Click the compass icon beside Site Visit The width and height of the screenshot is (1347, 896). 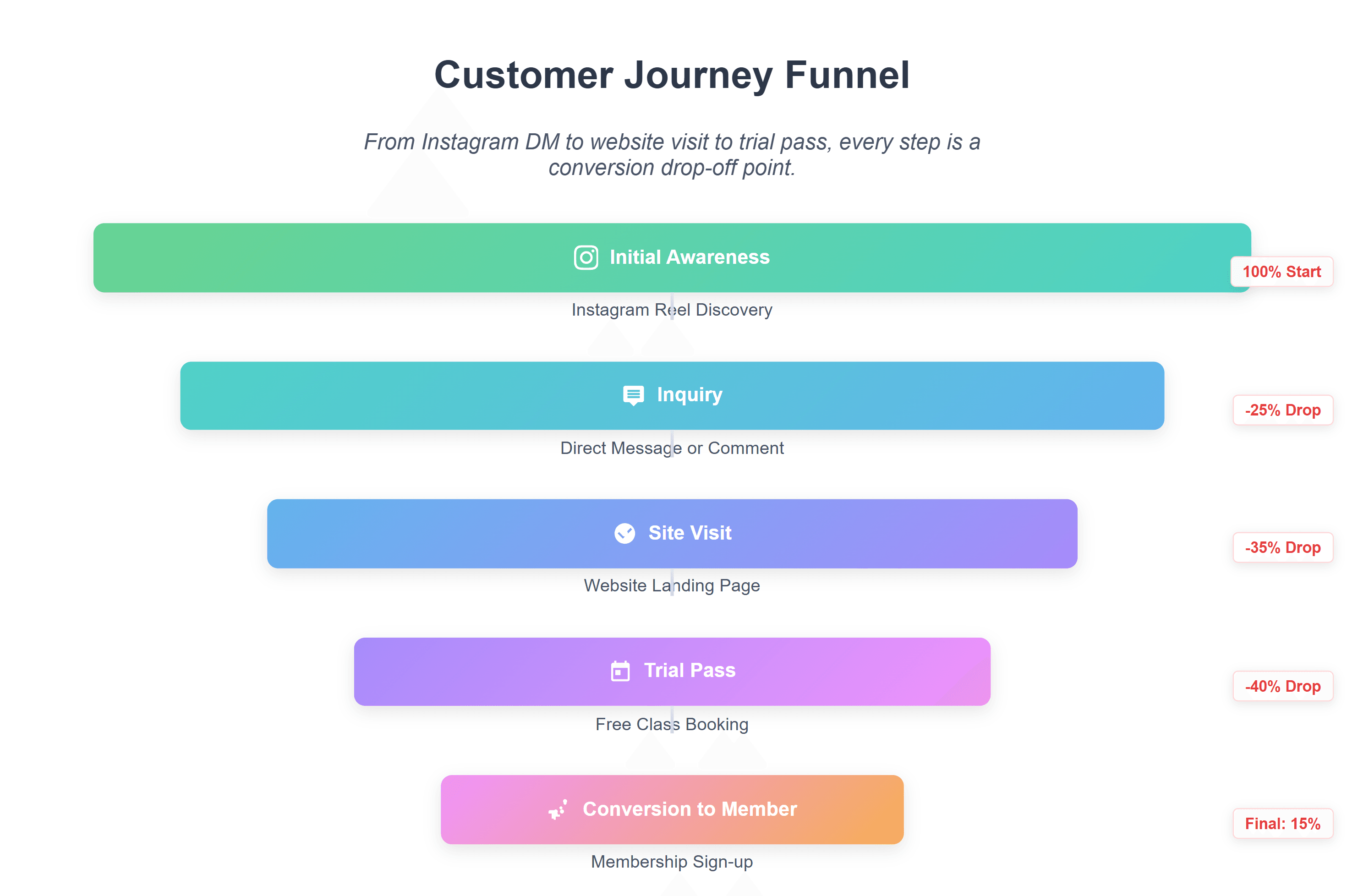(624, 533)
